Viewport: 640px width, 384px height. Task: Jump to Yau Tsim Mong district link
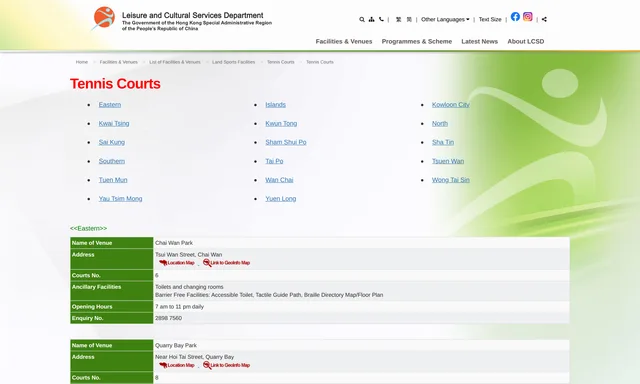pyautogui.click(x=120, y=198)
